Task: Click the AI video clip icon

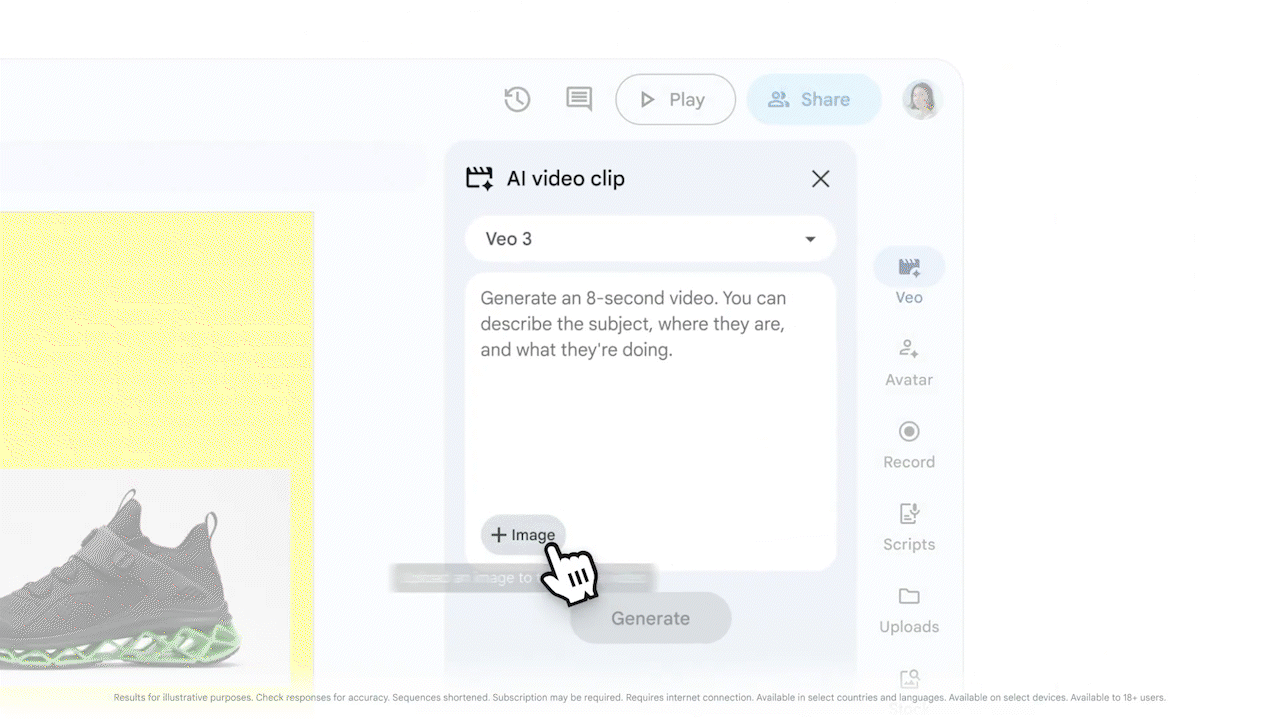Action: pos(480,179)
